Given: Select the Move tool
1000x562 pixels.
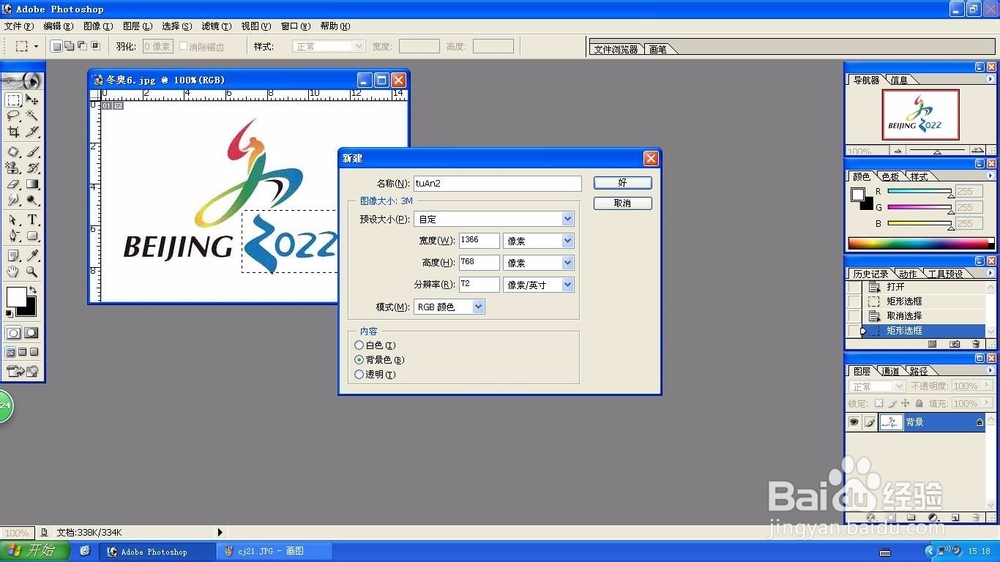Looking at the screenshot, I should point(32,100).
